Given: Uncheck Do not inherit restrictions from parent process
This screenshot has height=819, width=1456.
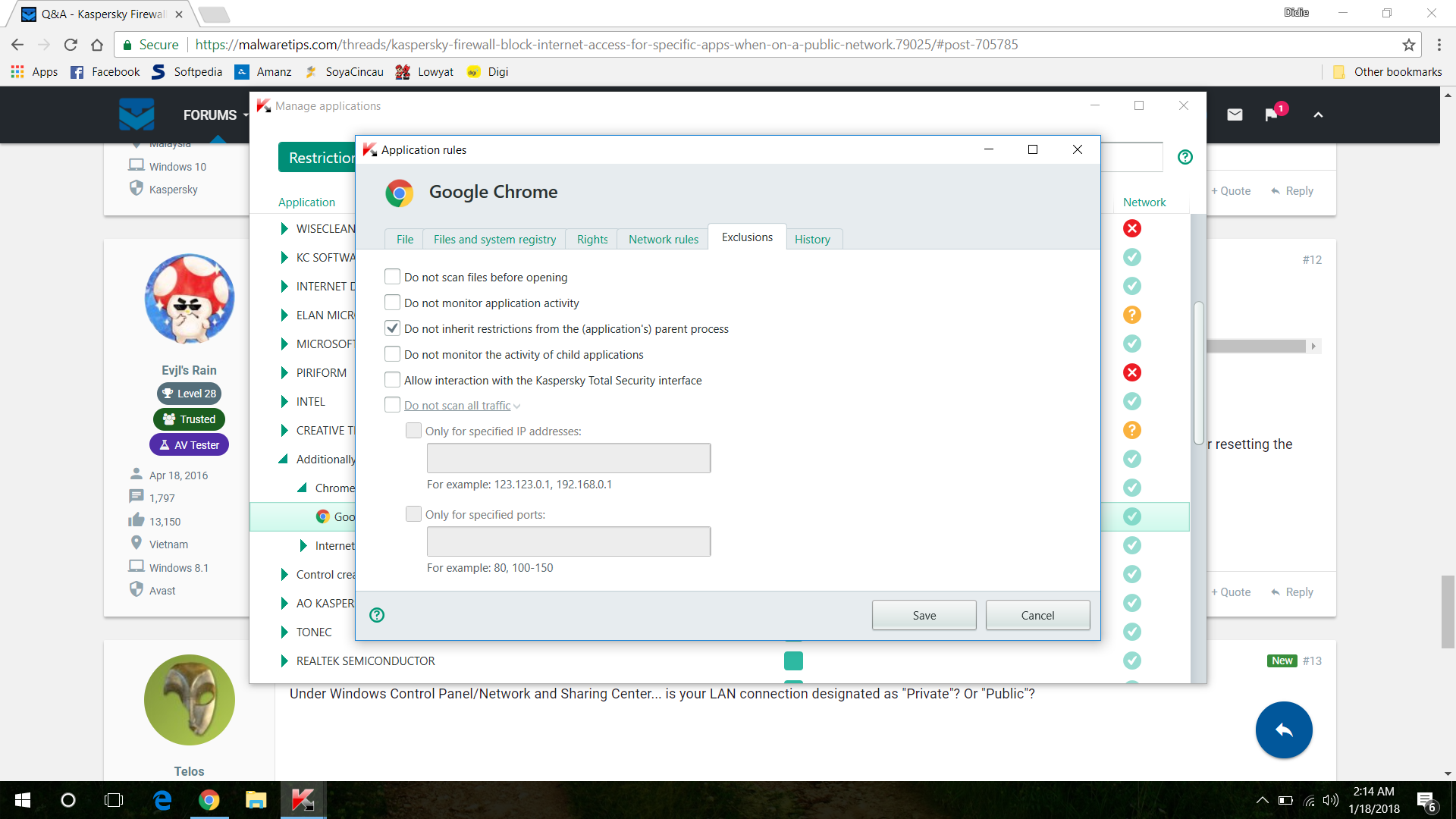Looking at the screenshot, I should 392,328.
